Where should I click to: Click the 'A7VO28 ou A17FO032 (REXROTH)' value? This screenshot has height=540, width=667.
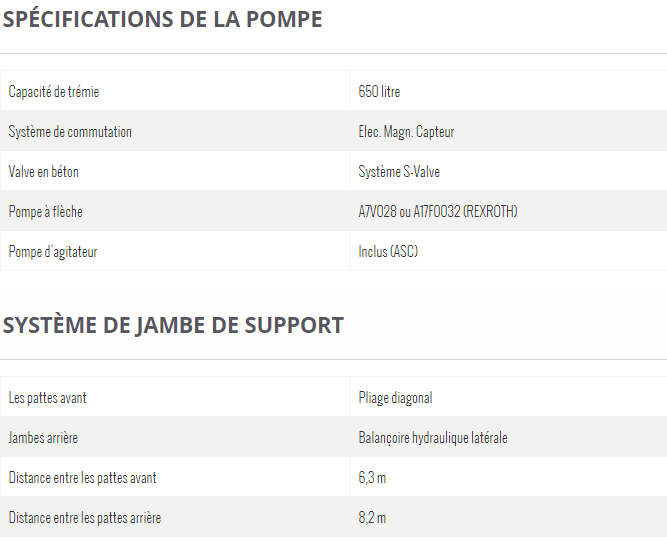pos(438,211)
